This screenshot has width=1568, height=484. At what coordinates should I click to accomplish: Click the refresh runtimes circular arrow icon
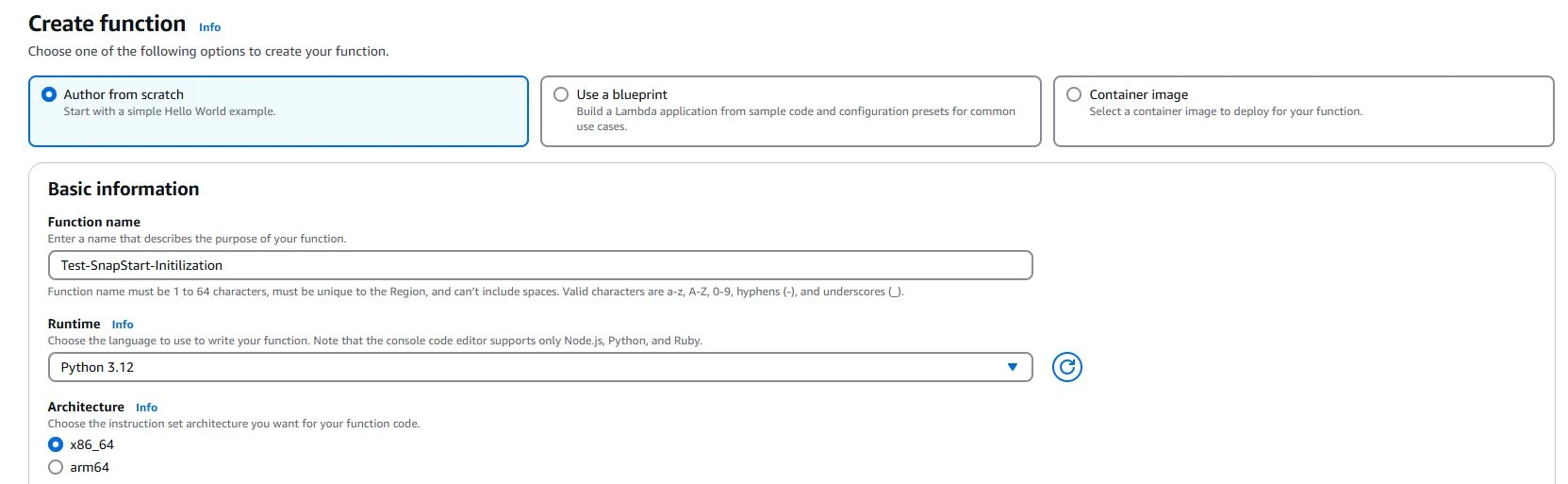point(1066,367)
